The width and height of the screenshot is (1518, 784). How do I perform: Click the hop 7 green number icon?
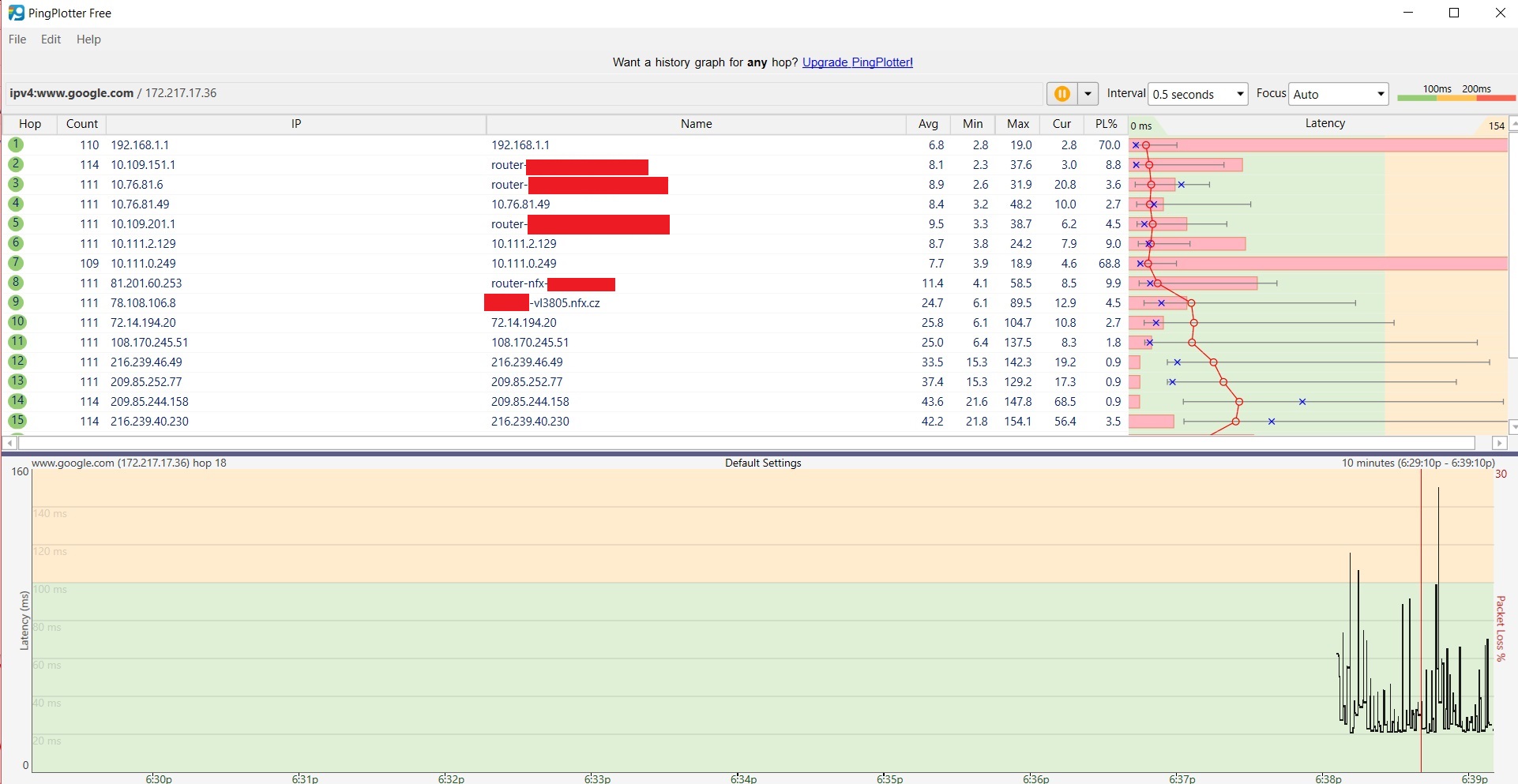tap(16, 263)
